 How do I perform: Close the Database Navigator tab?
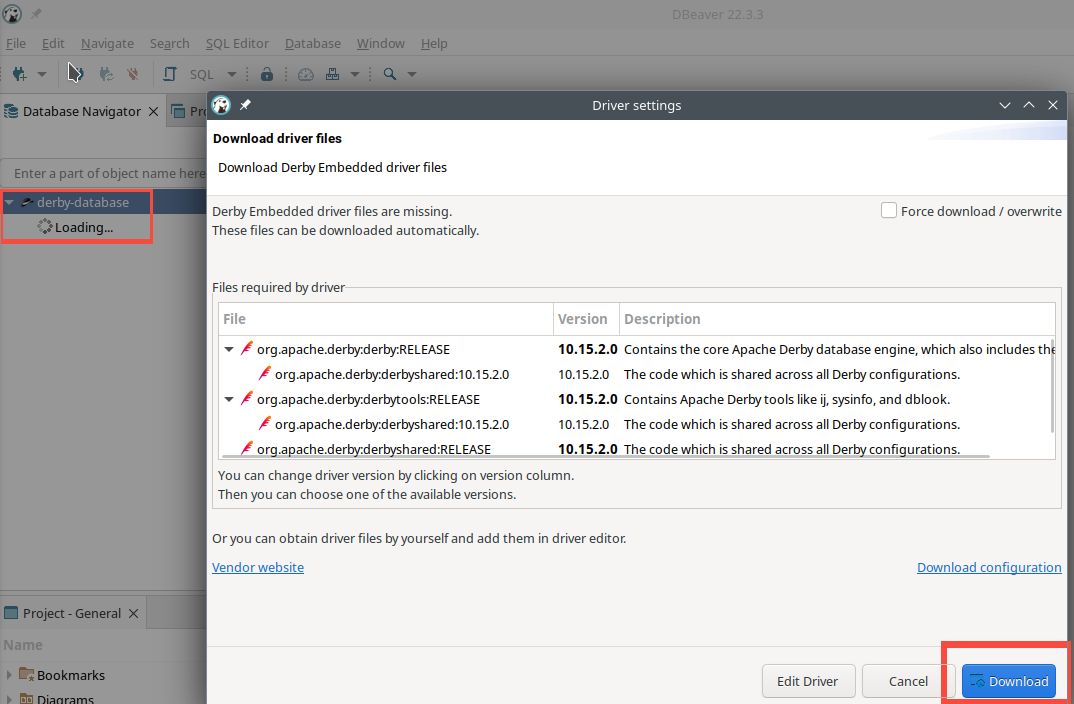tap(153, 111)
